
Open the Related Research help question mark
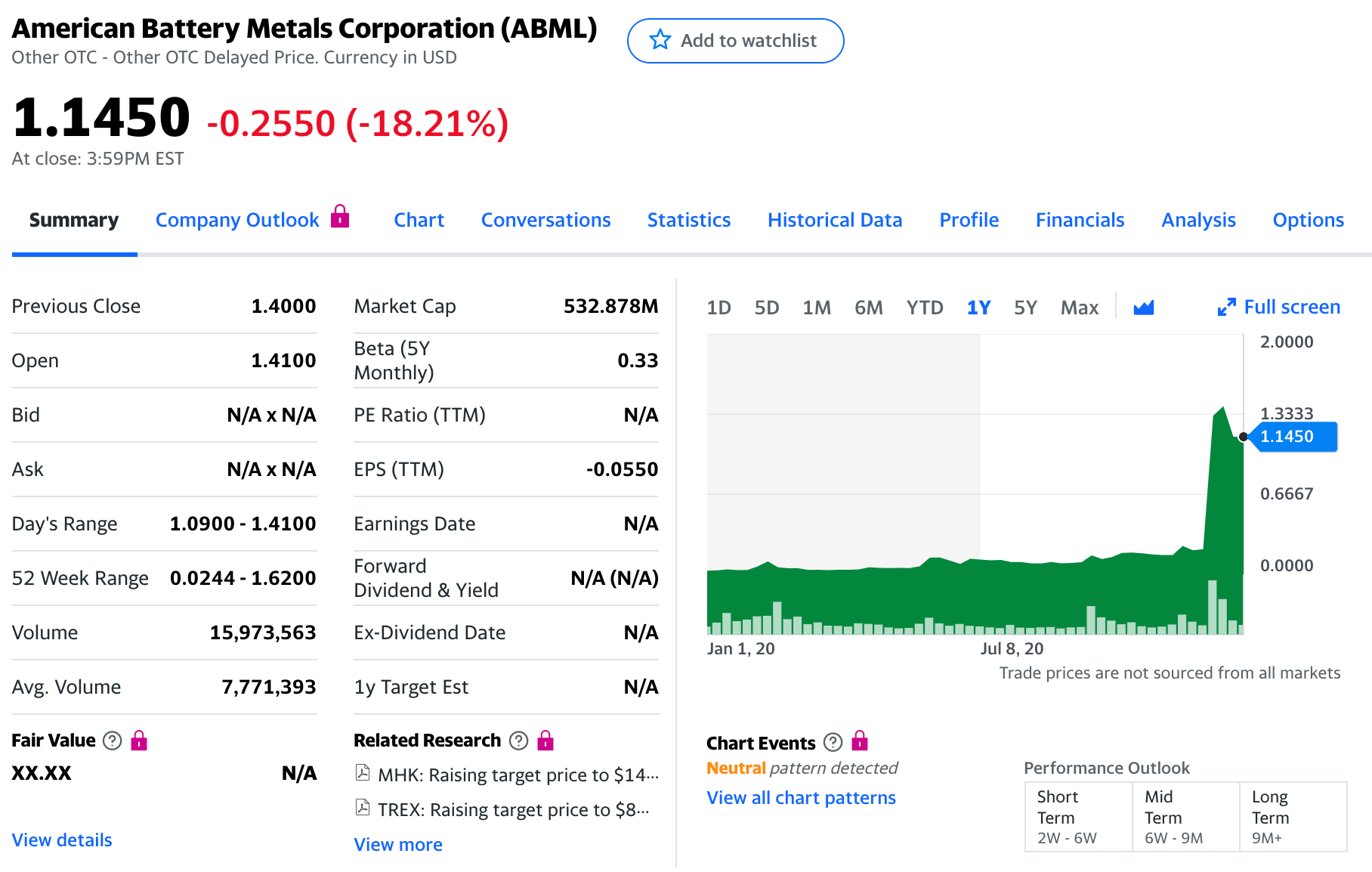[x=518, y=741]
